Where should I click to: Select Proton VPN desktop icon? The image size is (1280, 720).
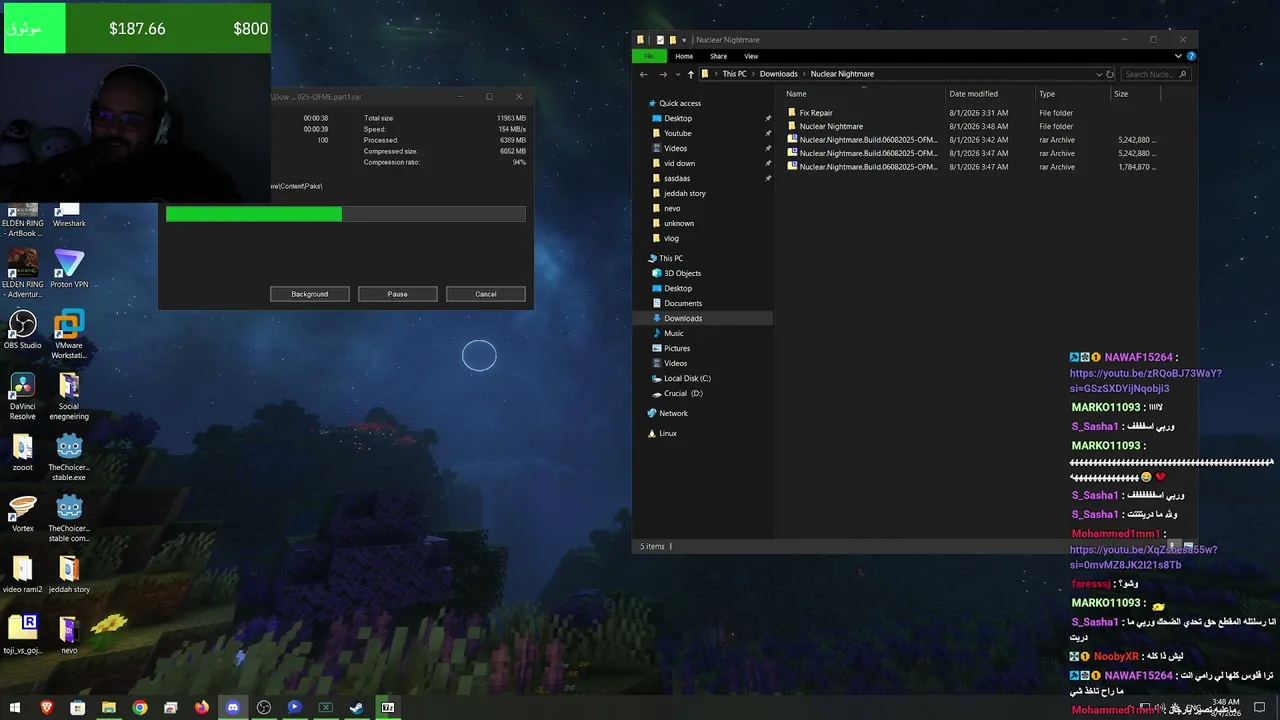coord(69,269)
